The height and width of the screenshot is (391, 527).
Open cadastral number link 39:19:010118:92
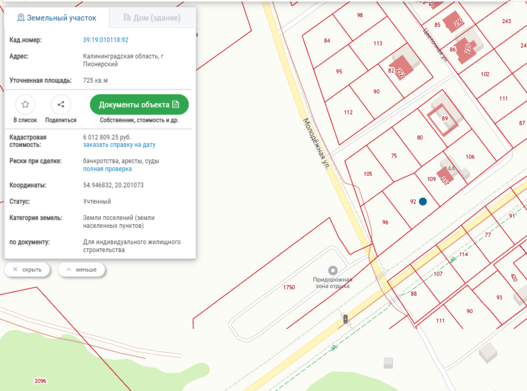pyautogui.click(x=106, y=40)
